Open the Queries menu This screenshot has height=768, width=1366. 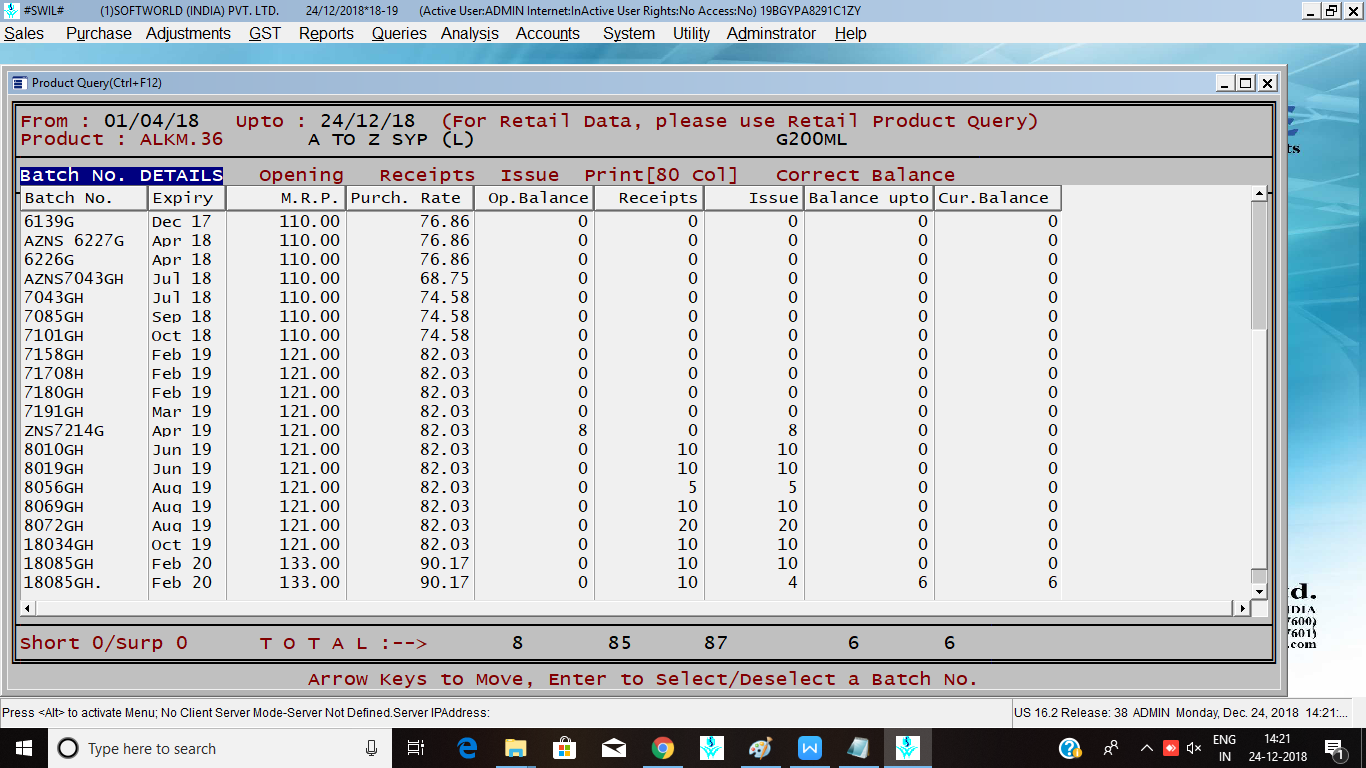click(x=399, y=33)
